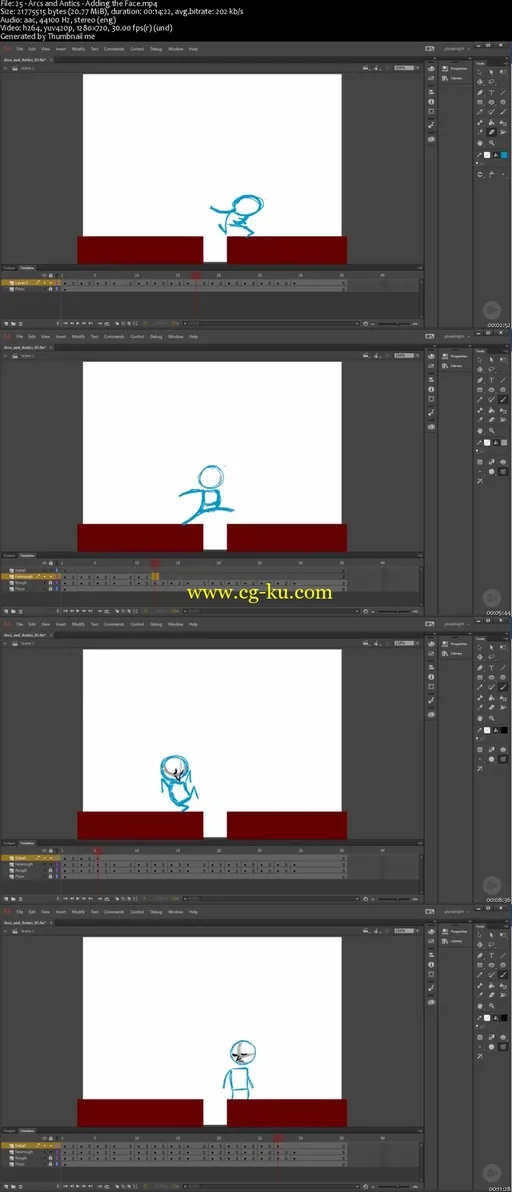Toggle visibility dot of Layer 2 in 00:02:52 frame
The width and height of the screenshot is (512, 1192).
click(44, 282)
